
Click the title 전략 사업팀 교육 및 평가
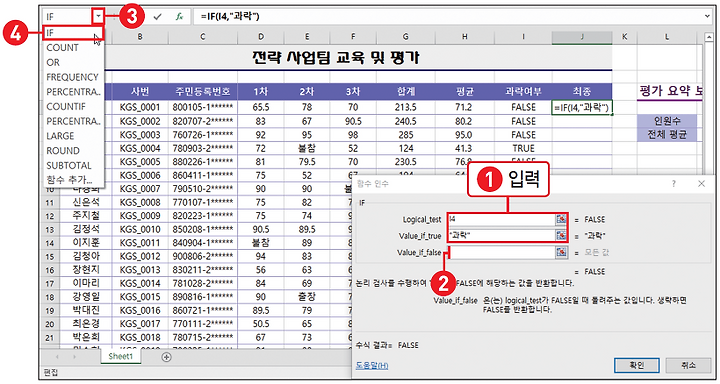coord(336,57)
